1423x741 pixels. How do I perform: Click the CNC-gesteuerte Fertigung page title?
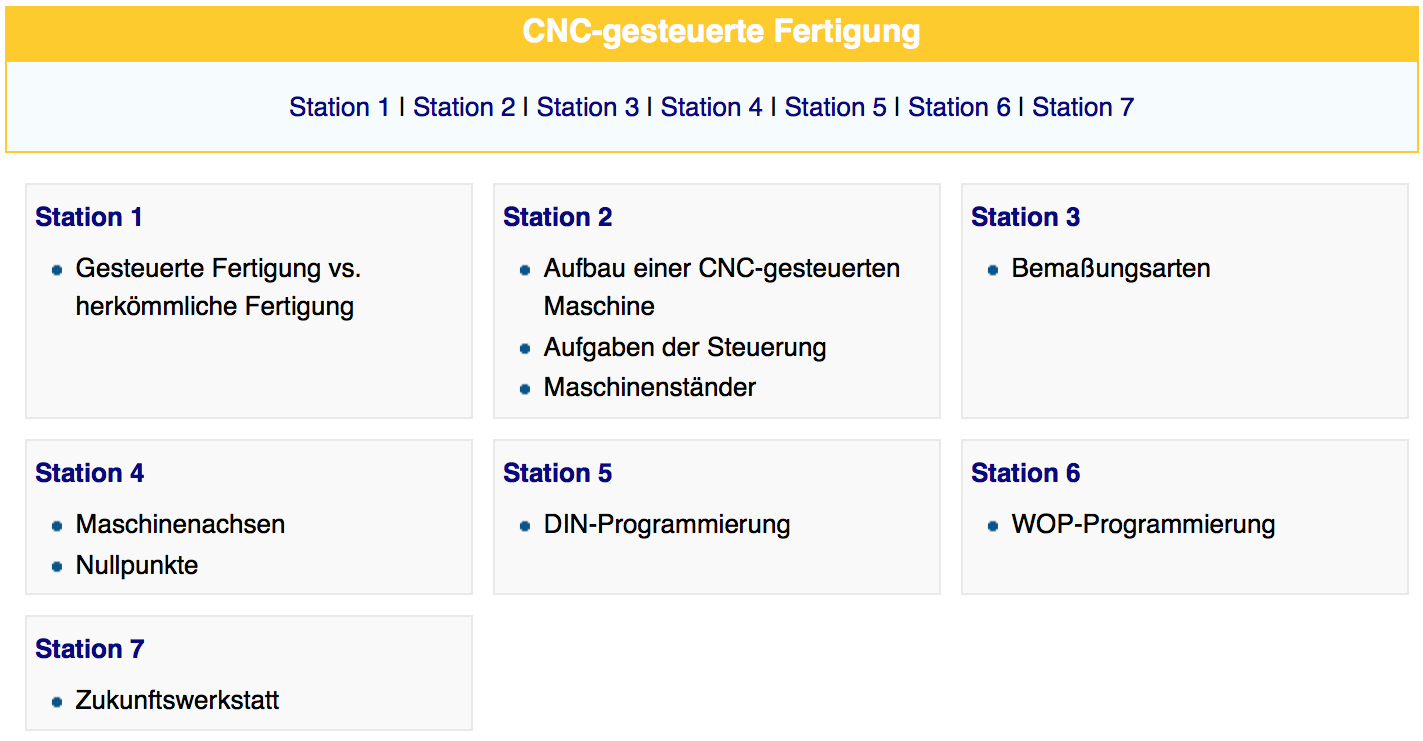[x=721, y=32]
